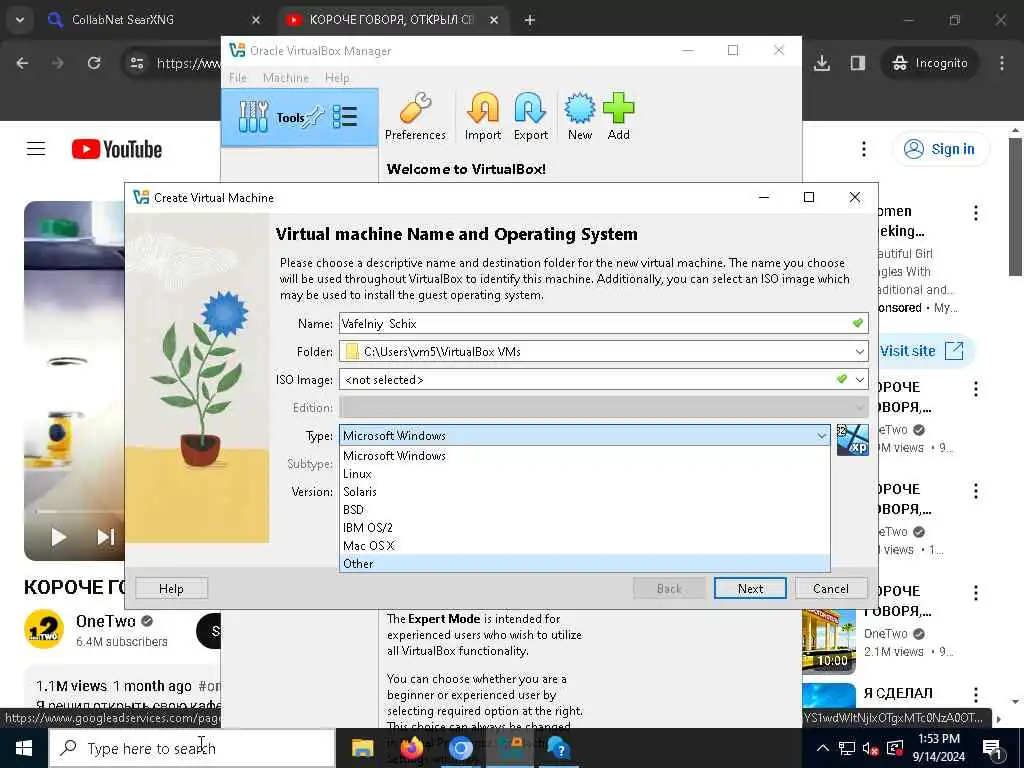Viewport: 1024px width, 768px height.
Task: Go back in the browser
Action: (22, 63)
